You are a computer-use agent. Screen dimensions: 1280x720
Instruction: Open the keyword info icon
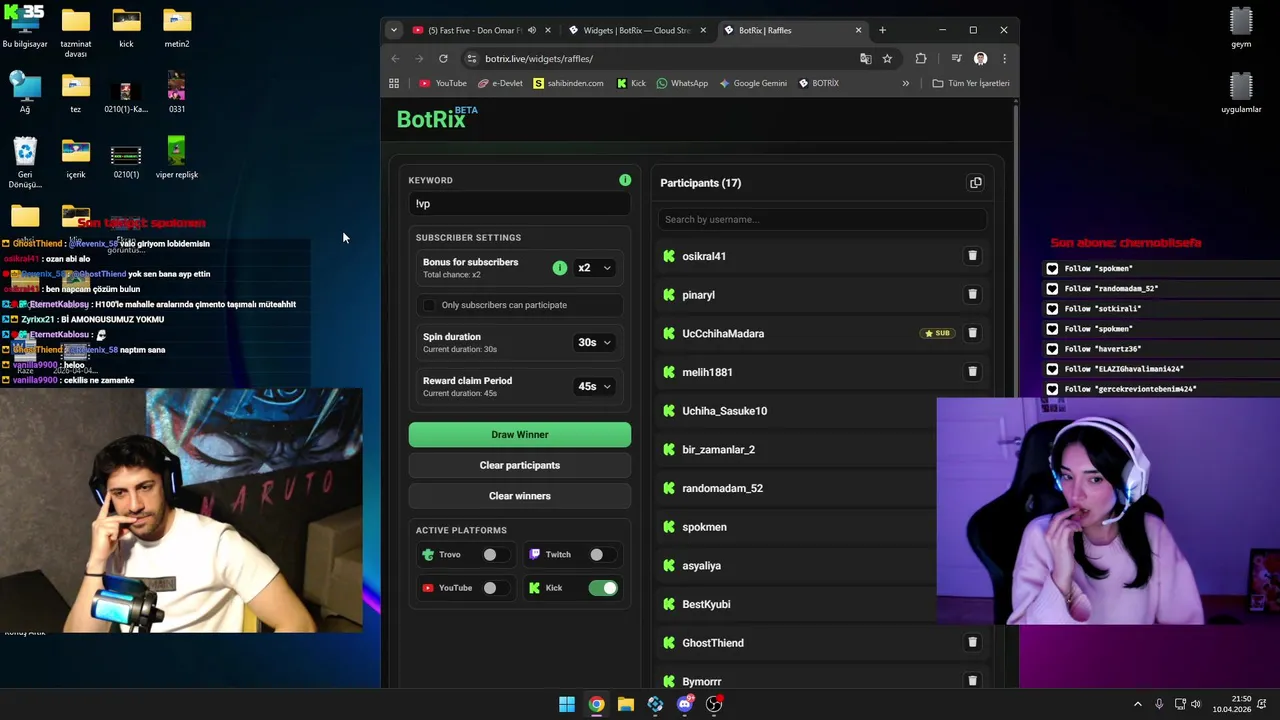[625, 180]
